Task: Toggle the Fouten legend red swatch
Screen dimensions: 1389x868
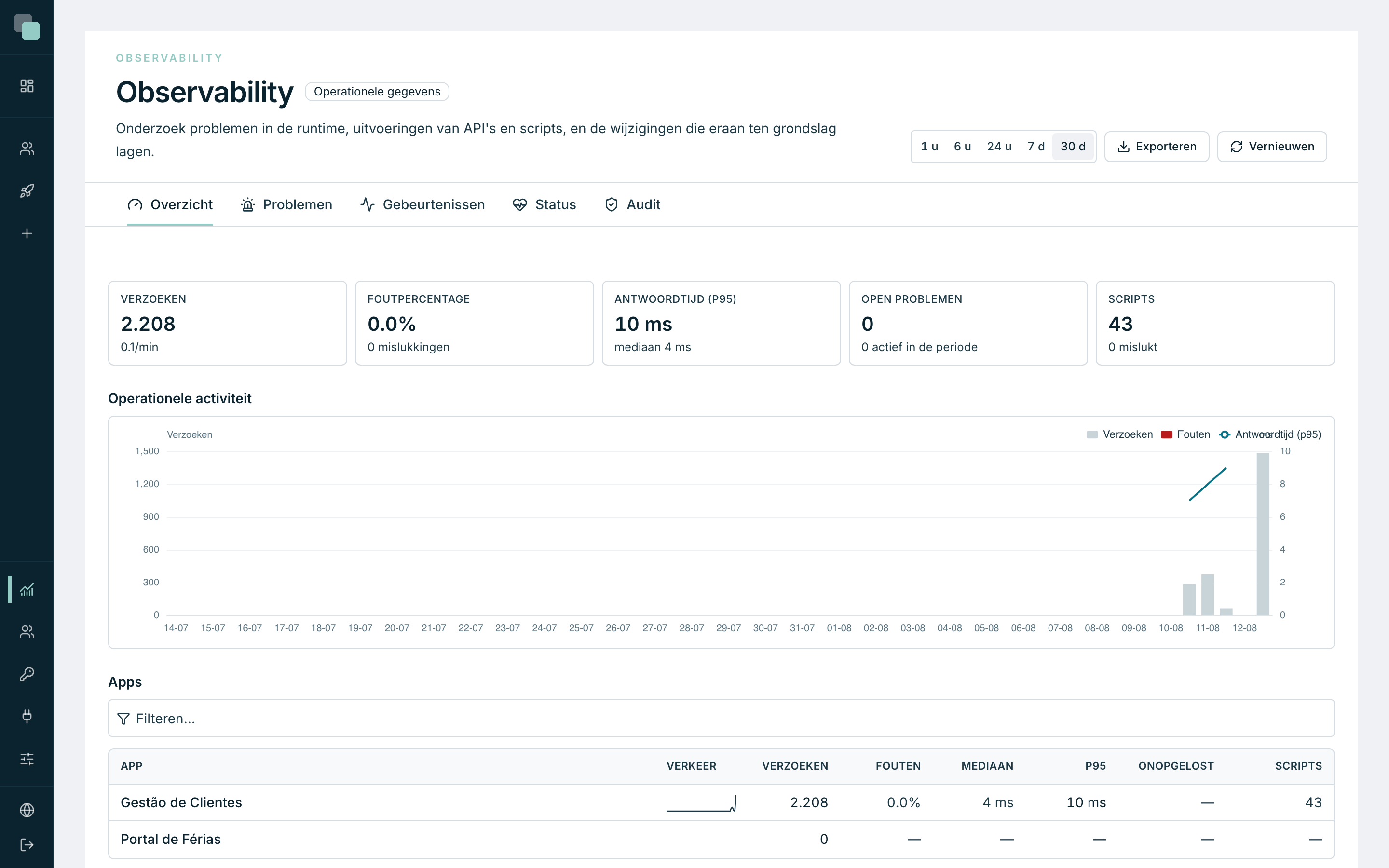Action: pyautogui.click(x=1166, y=434)
